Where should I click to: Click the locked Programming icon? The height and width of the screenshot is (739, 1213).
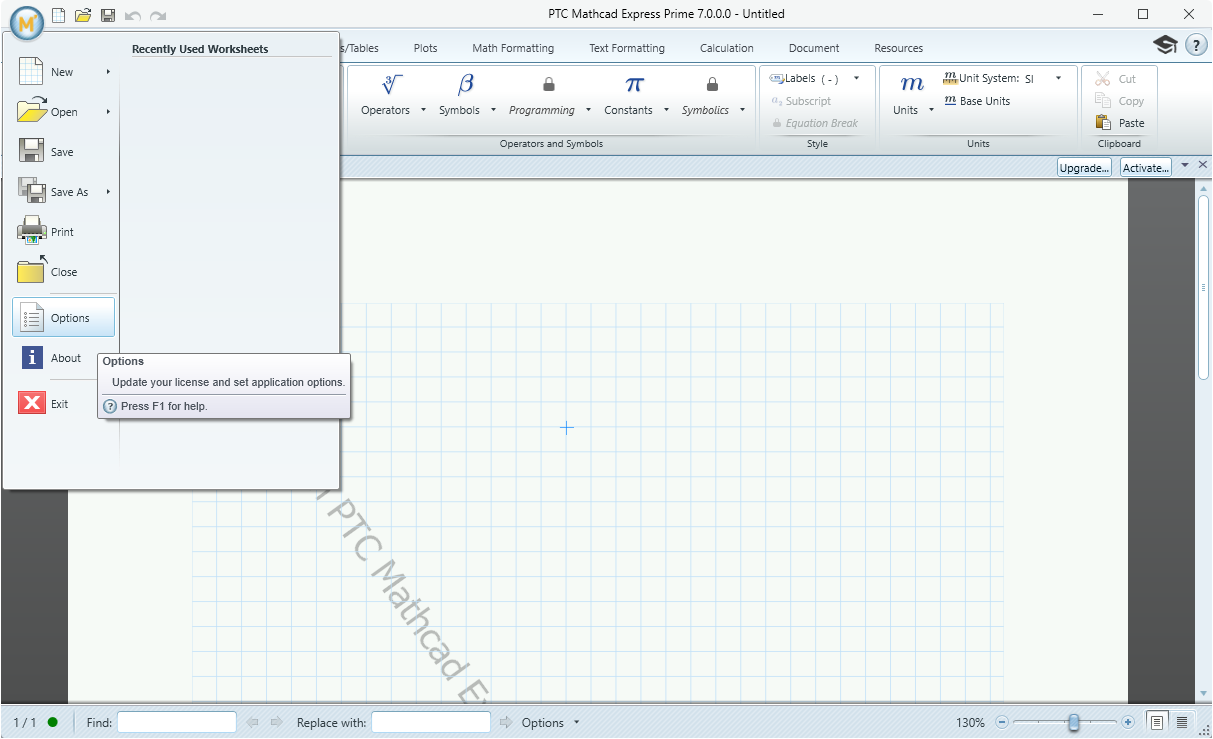(x=548, y=85)
